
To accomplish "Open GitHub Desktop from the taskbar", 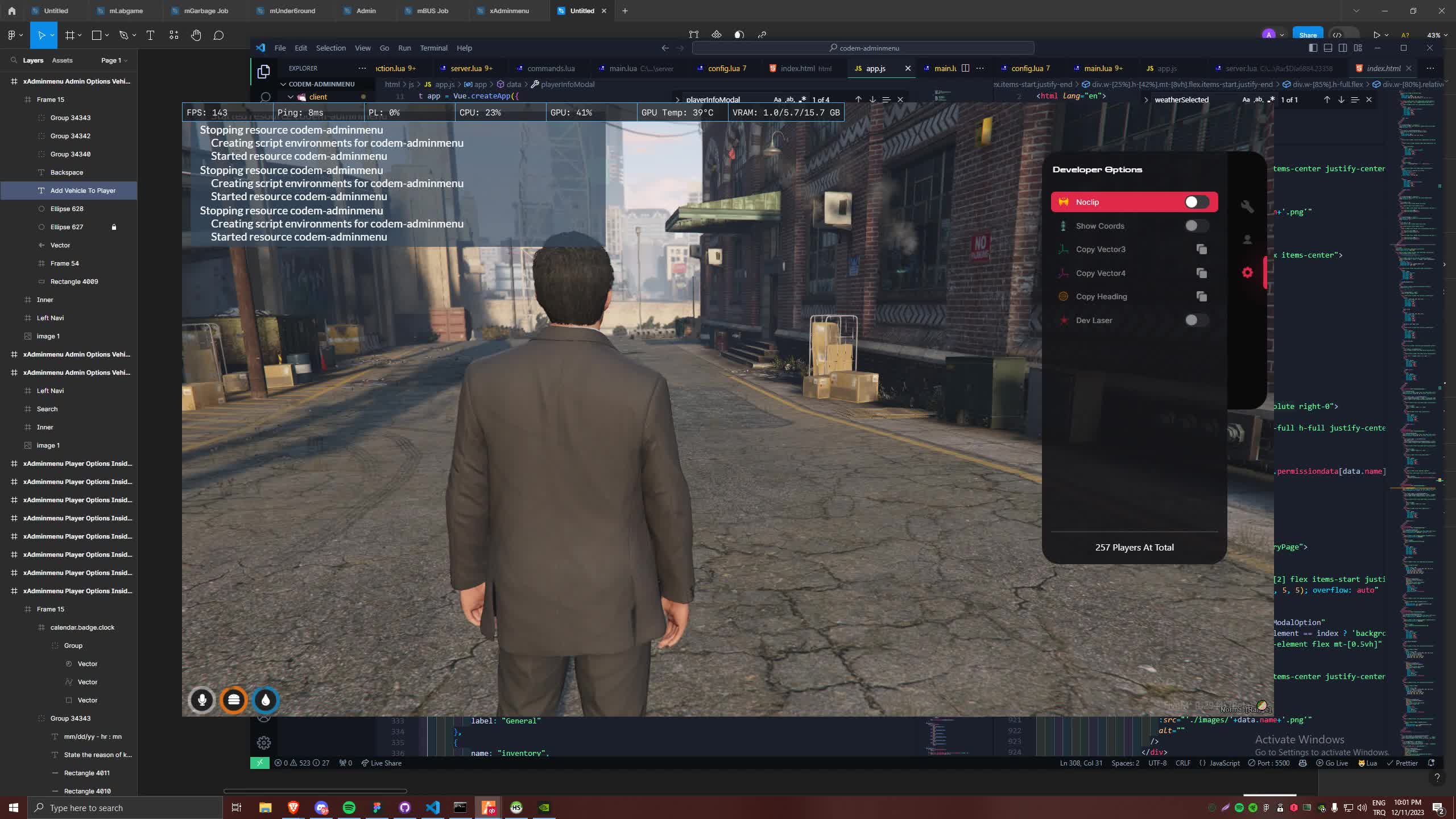I will pos(404,807).
